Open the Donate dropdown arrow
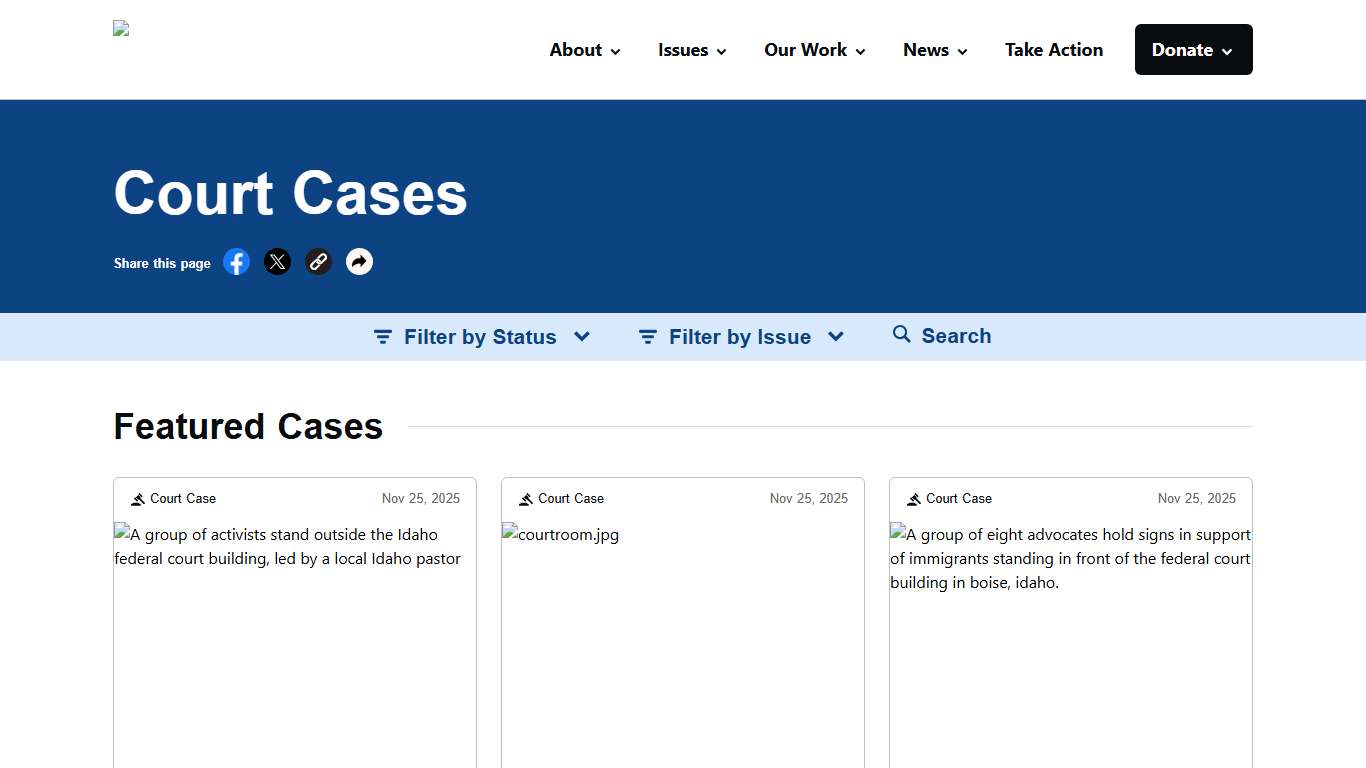Image resolution: width=1366 pixels, height=768 pixels. tap(1228, 49)
